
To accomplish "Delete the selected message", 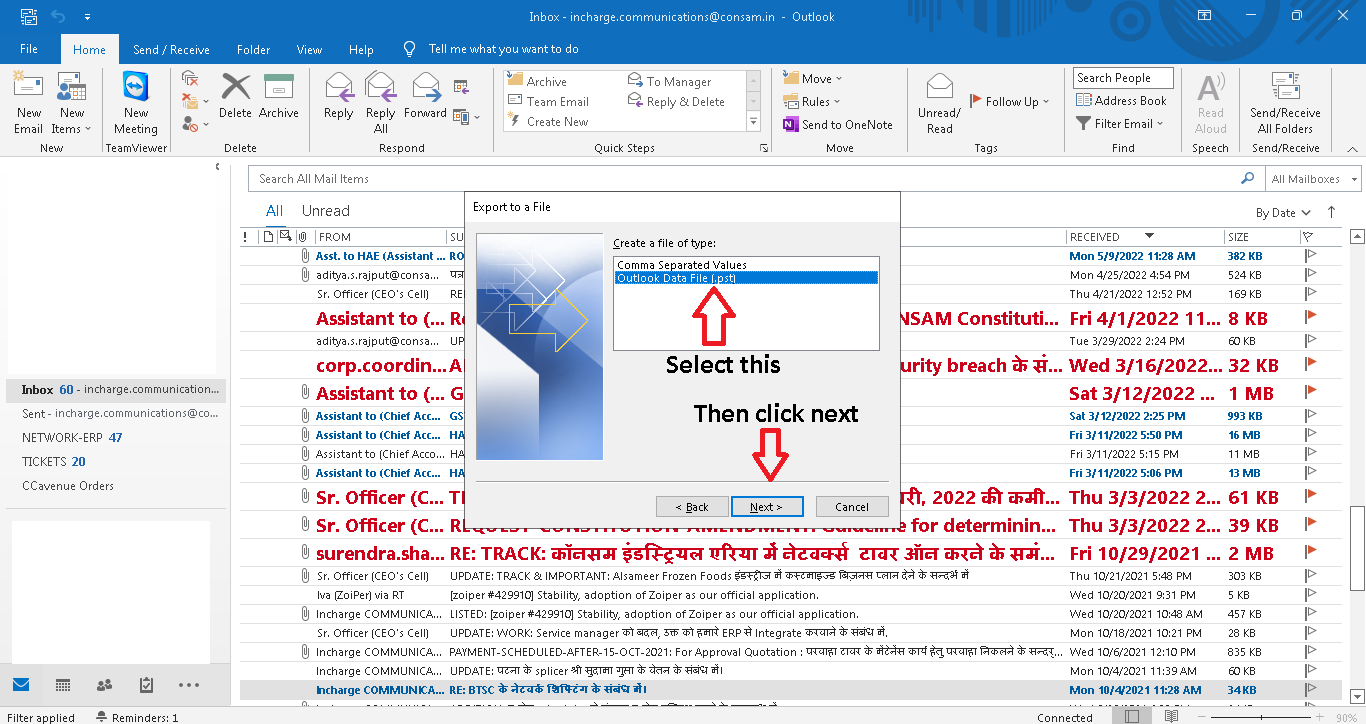I will [236, 97].
